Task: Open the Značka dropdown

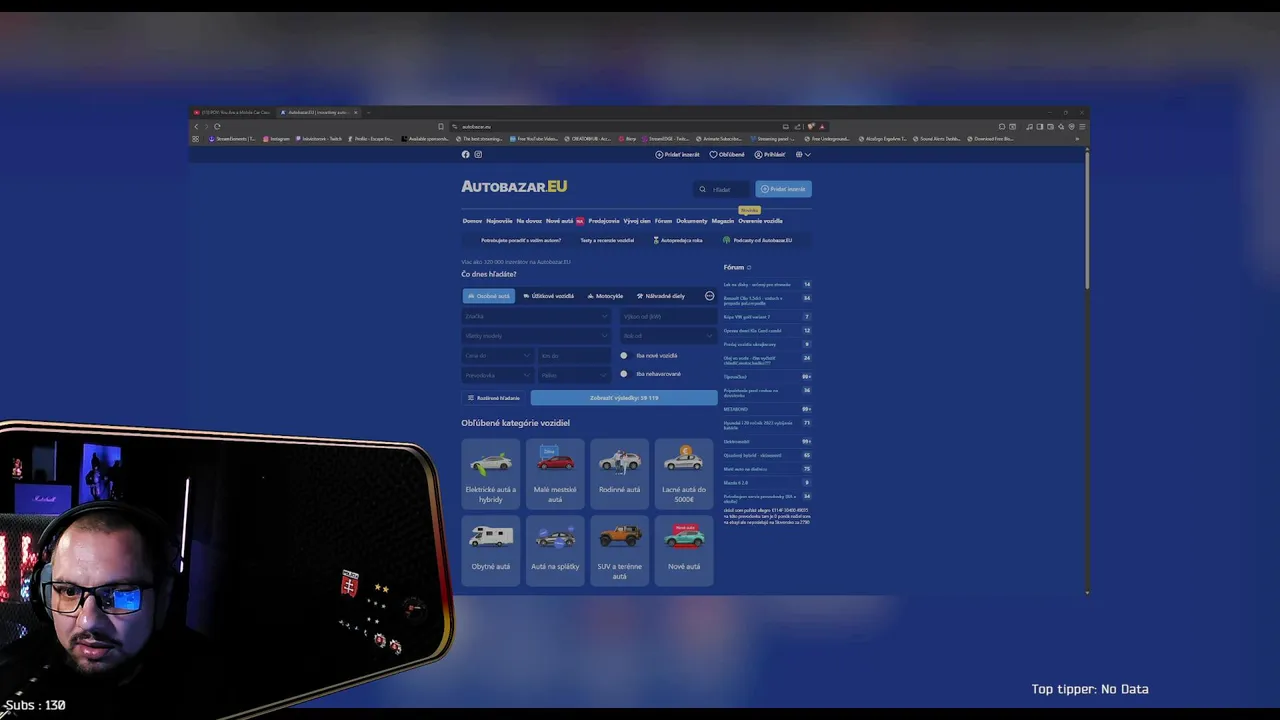Action: (x=536, y=316)
